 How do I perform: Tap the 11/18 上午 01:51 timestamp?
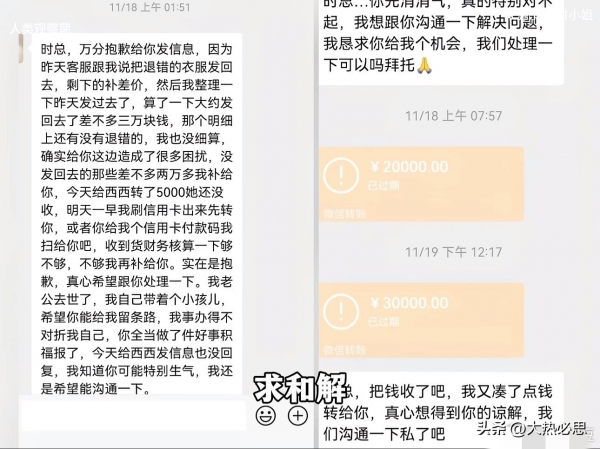pos(150,7)
